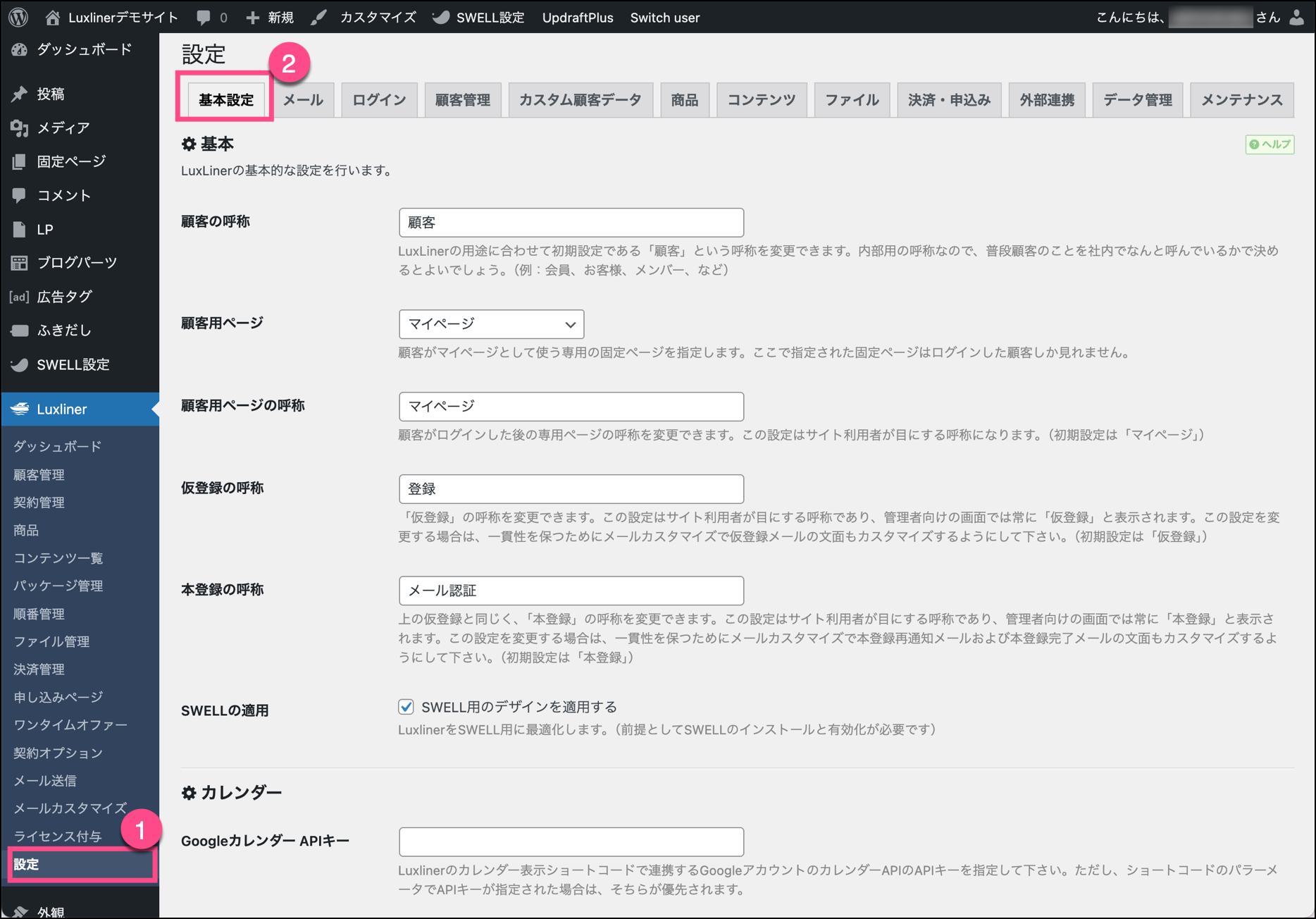Click Switch user in the admin bar

(664, 18)
